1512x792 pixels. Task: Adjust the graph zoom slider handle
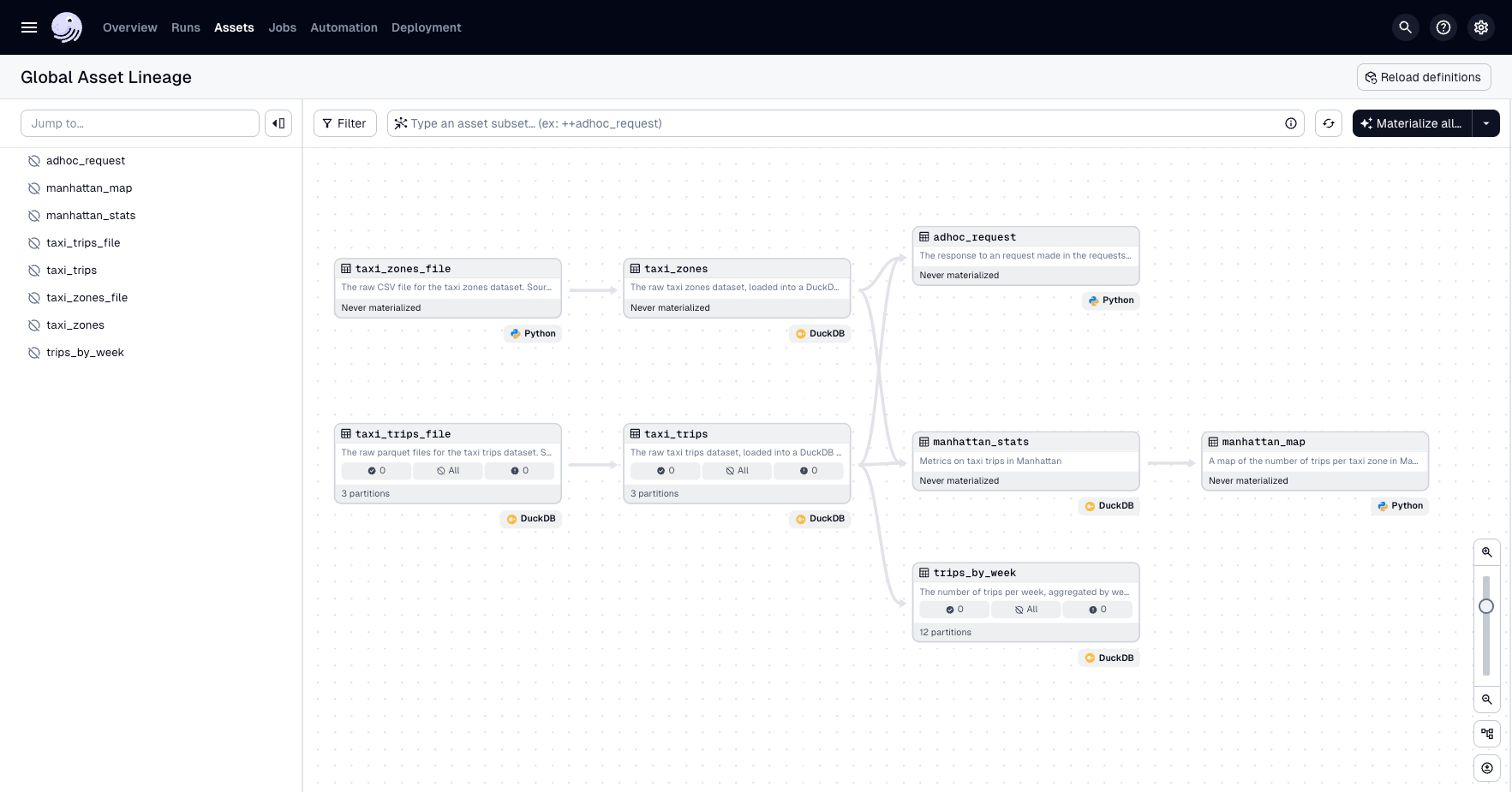pyautogui.click(x=1486, y=606)
